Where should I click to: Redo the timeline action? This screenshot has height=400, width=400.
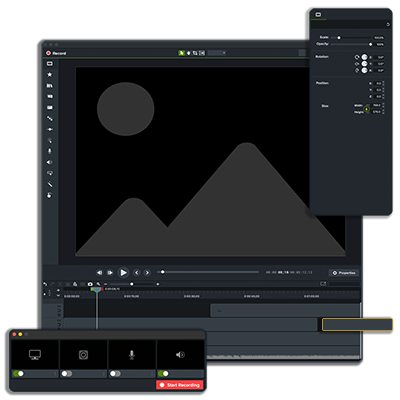click(x=52, y=284)
